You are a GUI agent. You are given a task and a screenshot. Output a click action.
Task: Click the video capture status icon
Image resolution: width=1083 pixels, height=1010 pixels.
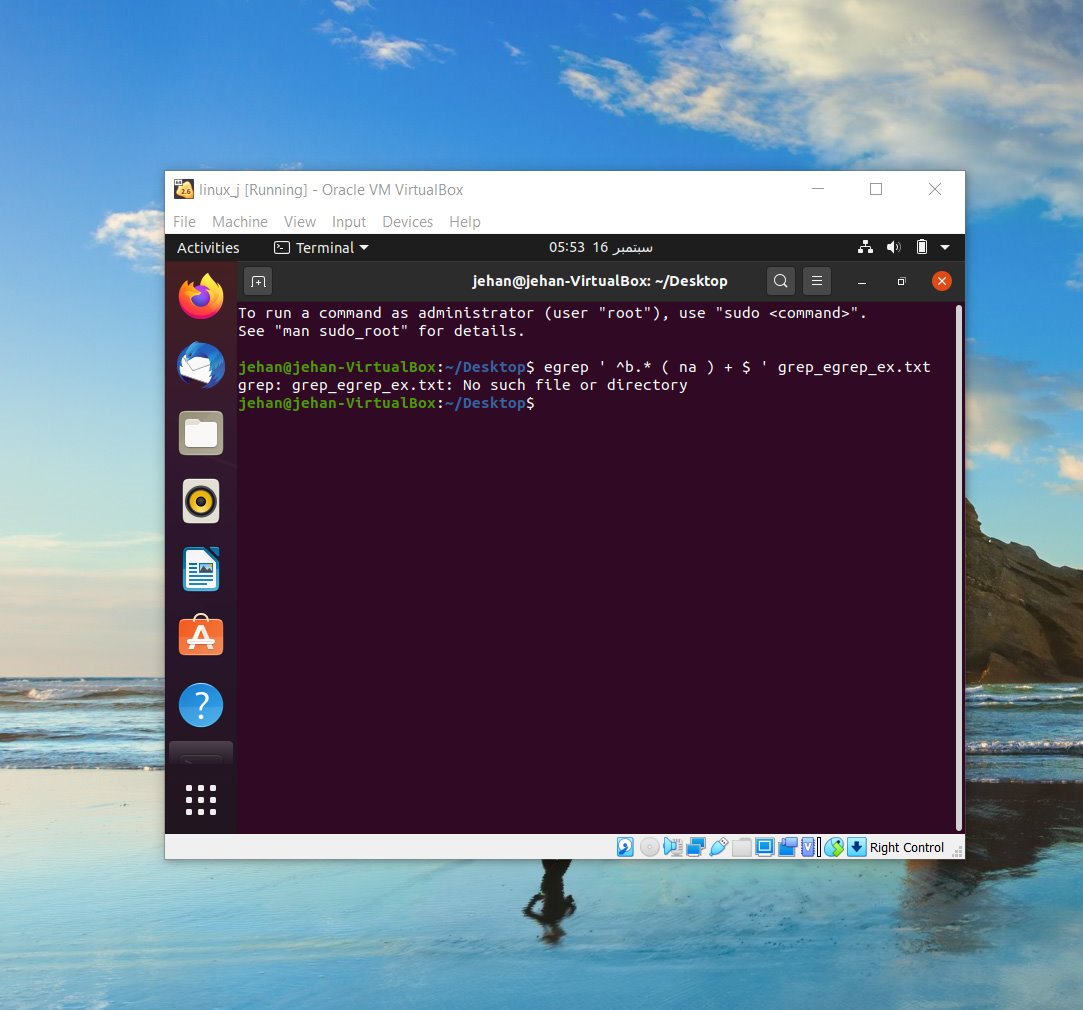click(787, 847)
